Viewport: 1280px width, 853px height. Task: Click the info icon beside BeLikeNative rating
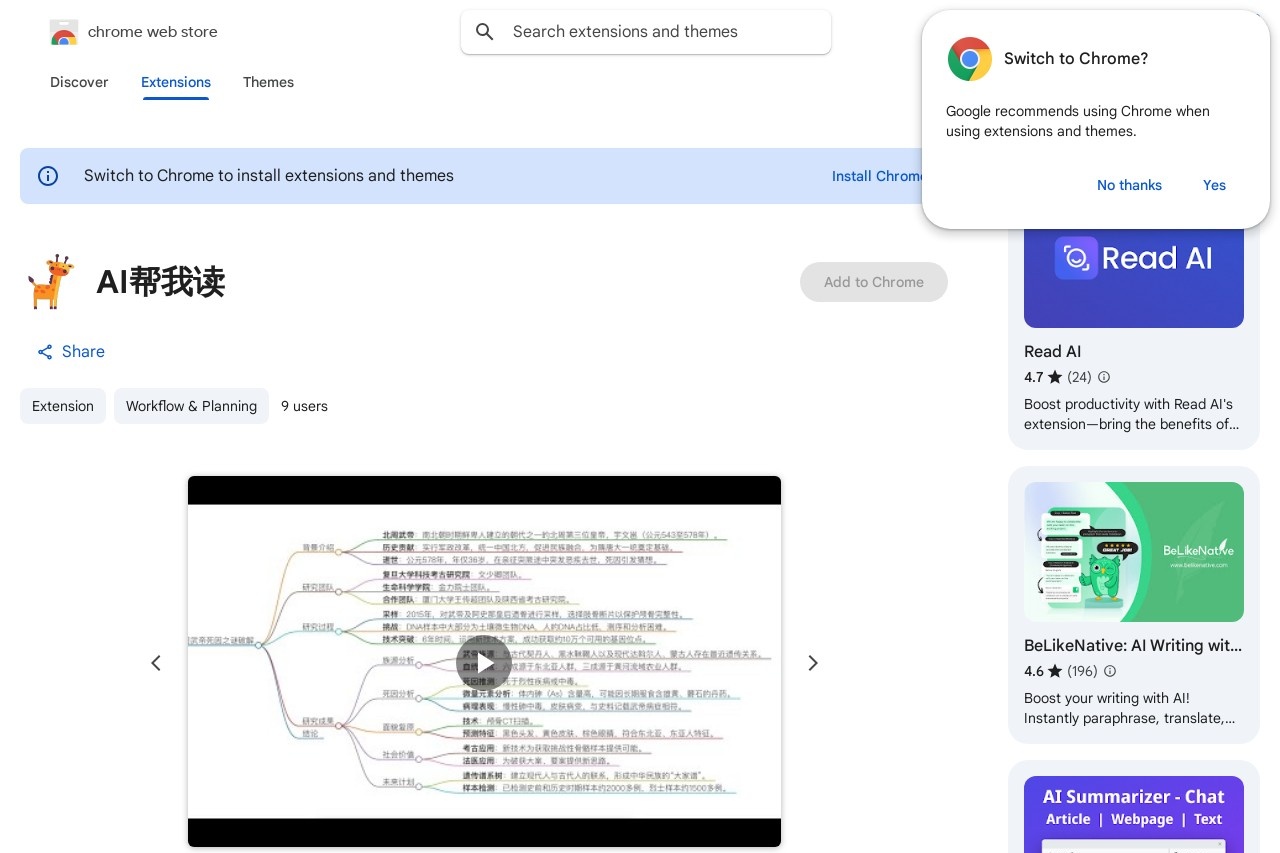point(1110,671)
